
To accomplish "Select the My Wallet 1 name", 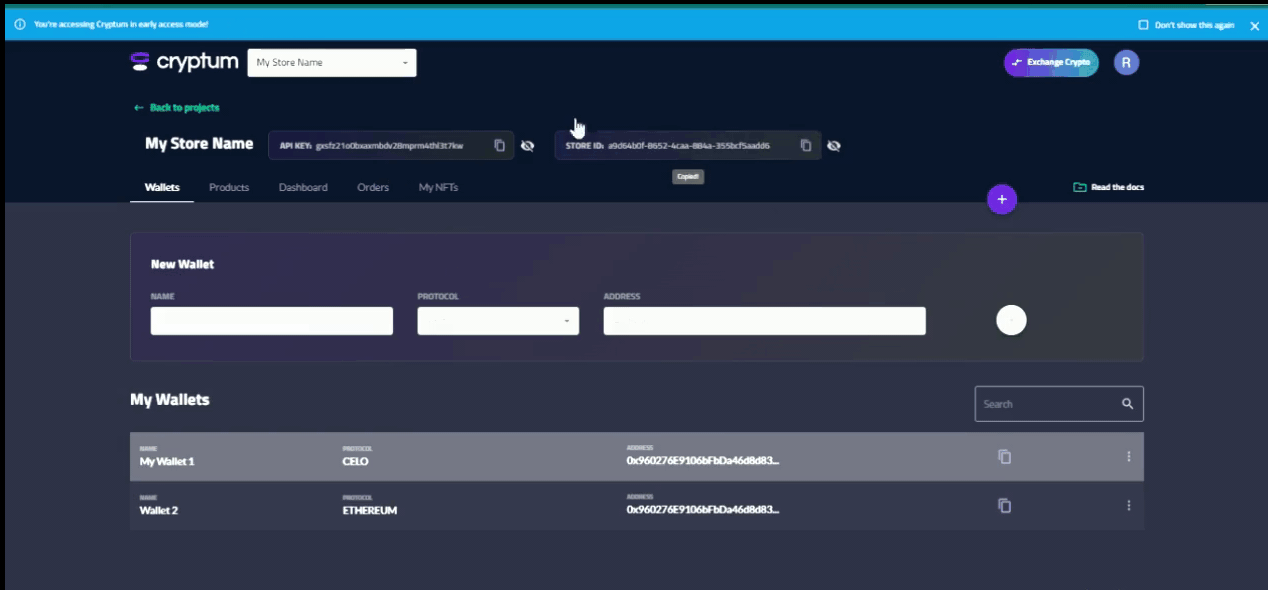I will pyautogui.click(x=167, y=461).
